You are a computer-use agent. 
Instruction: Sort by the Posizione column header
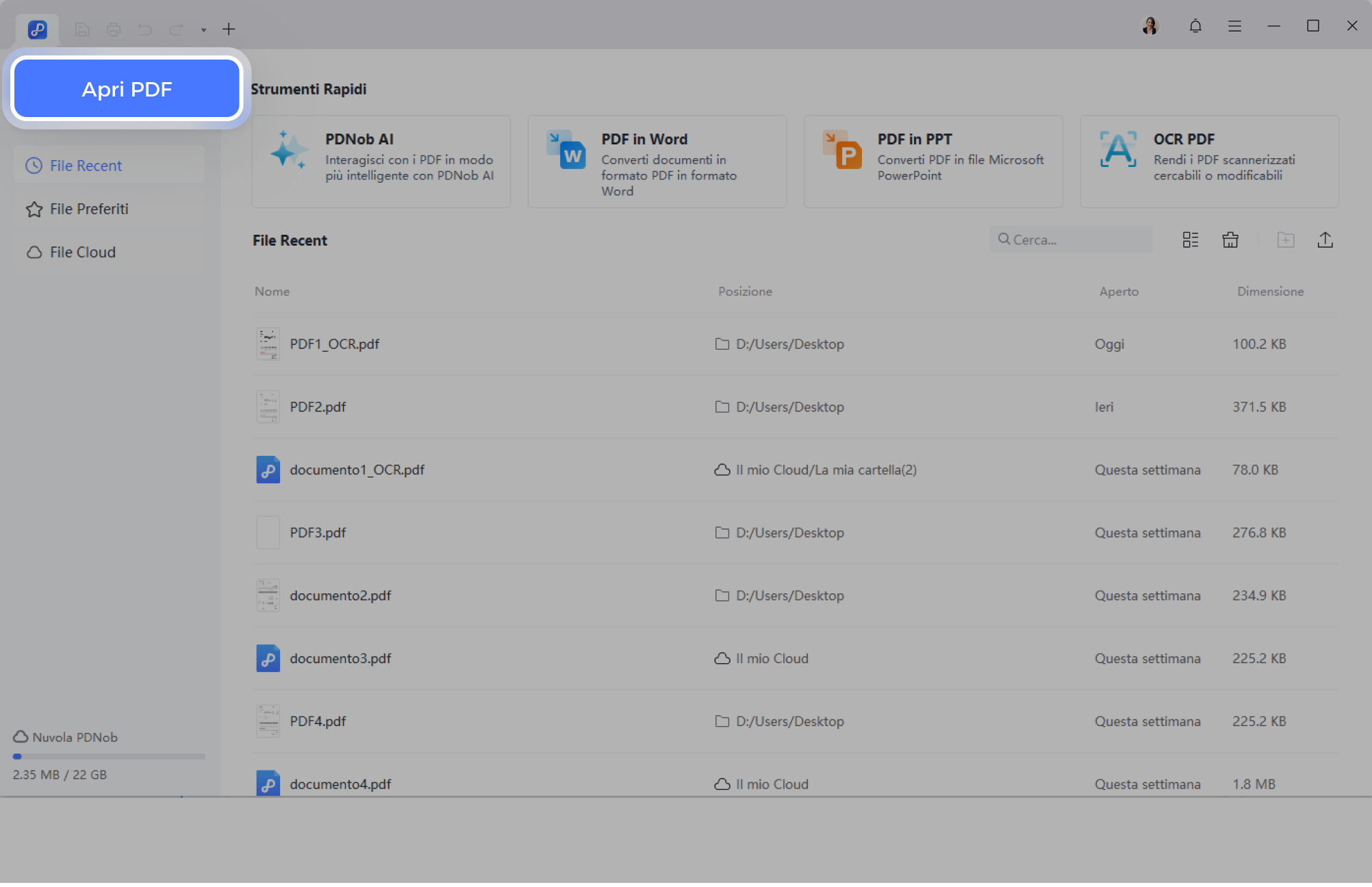coord(745,292)
